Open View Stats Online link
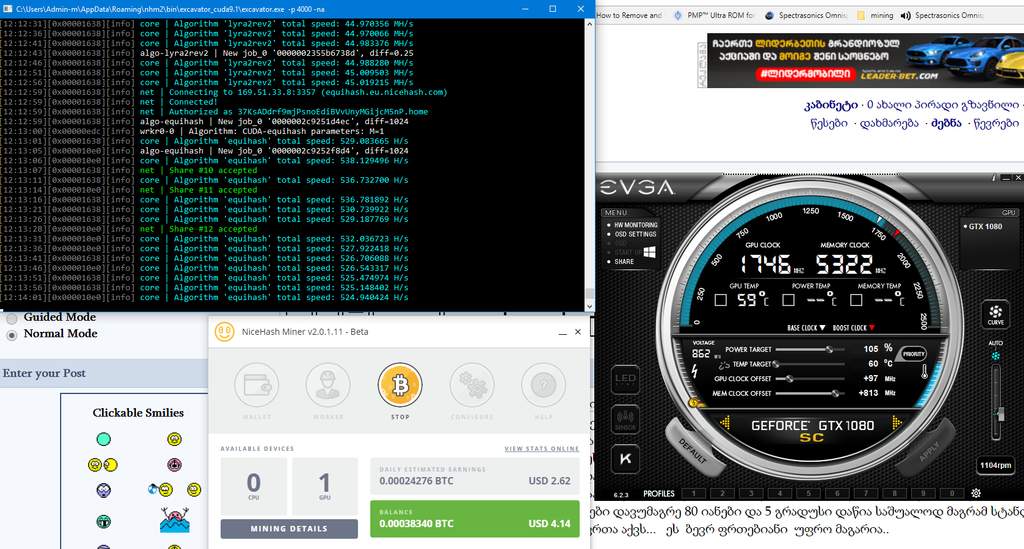 click(541, 448)
